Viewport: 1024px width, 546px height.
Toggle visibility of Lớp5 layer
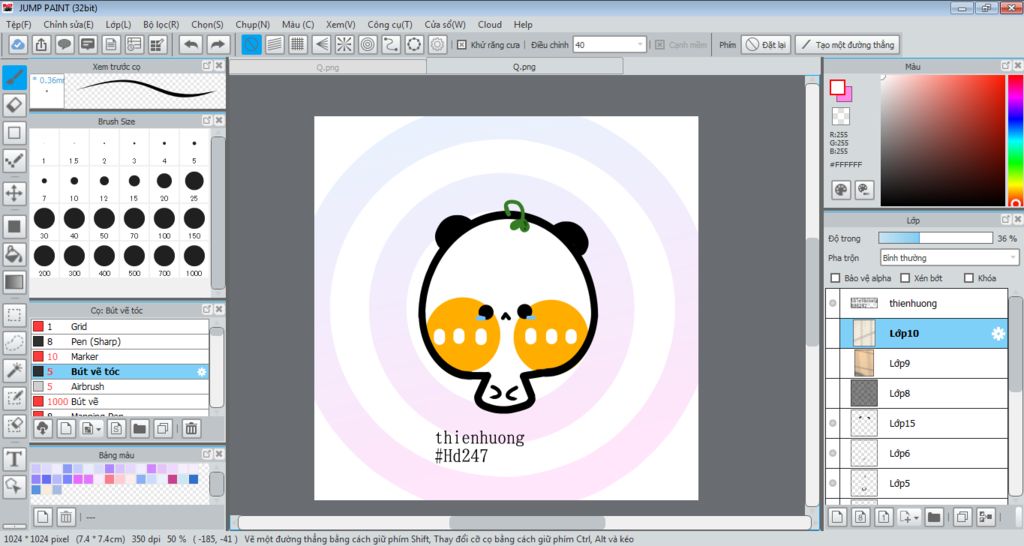point(833,484)
